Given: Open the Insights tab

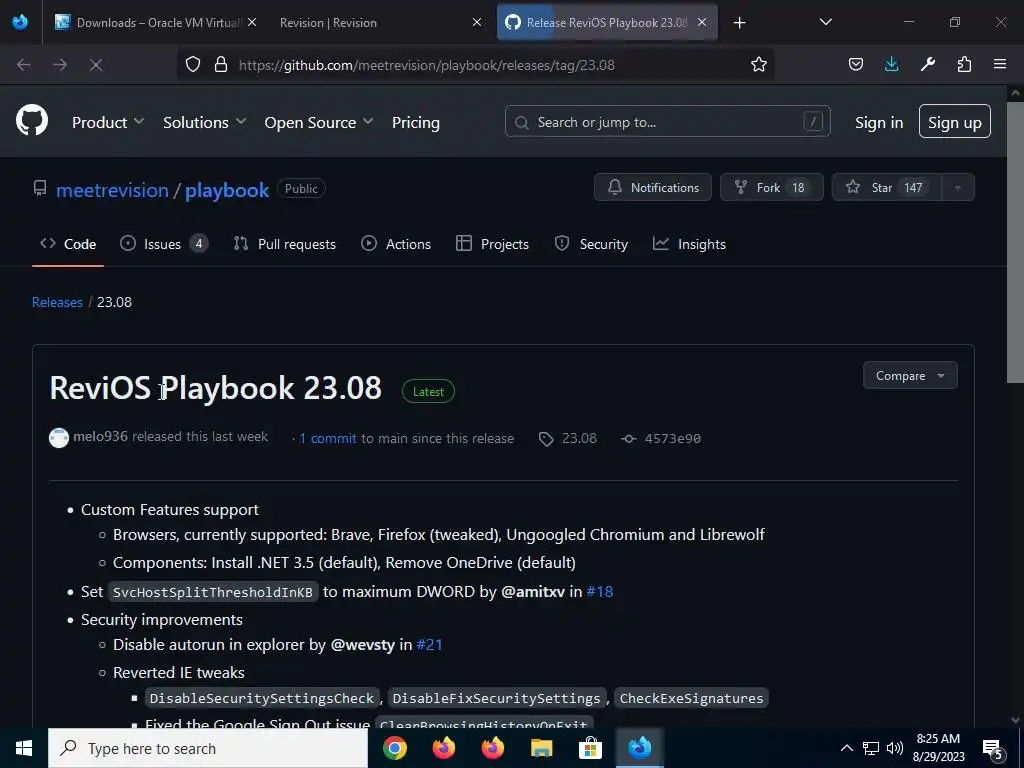Looking at the screenshot, I should pos(689,244).
